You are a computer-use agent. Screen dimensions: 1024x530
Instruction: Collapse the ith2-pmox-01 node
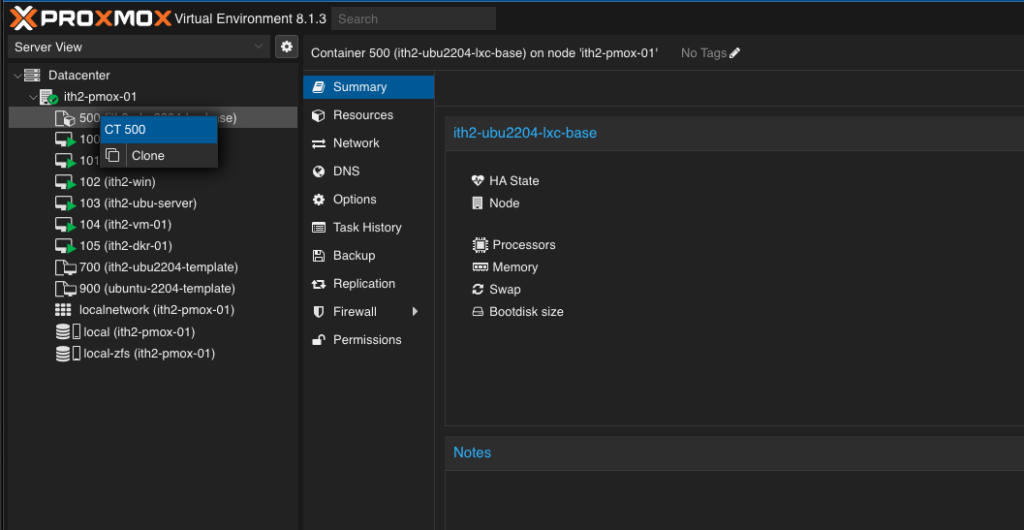point(33,97)
